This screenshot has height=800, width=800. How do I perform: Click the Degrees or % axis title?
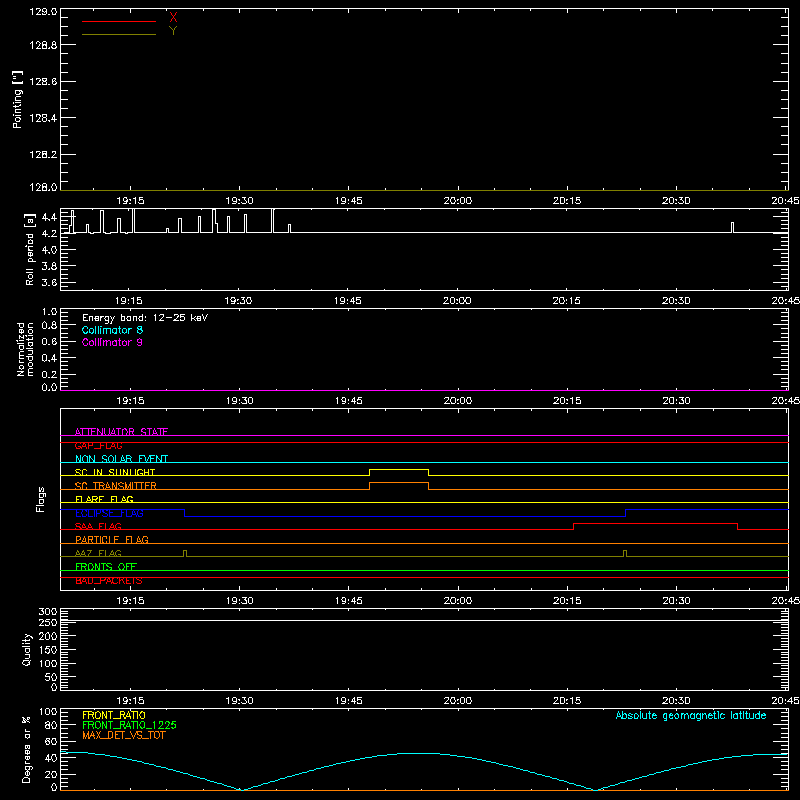[27, 749]
